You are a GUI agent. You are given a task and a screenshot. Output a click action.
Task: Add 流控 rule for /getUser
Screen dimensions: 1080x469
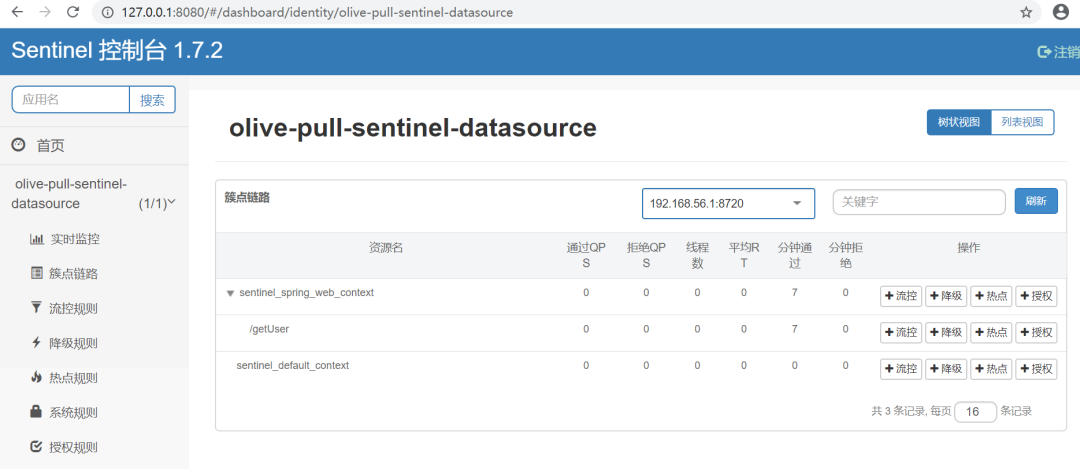[901, 333]
